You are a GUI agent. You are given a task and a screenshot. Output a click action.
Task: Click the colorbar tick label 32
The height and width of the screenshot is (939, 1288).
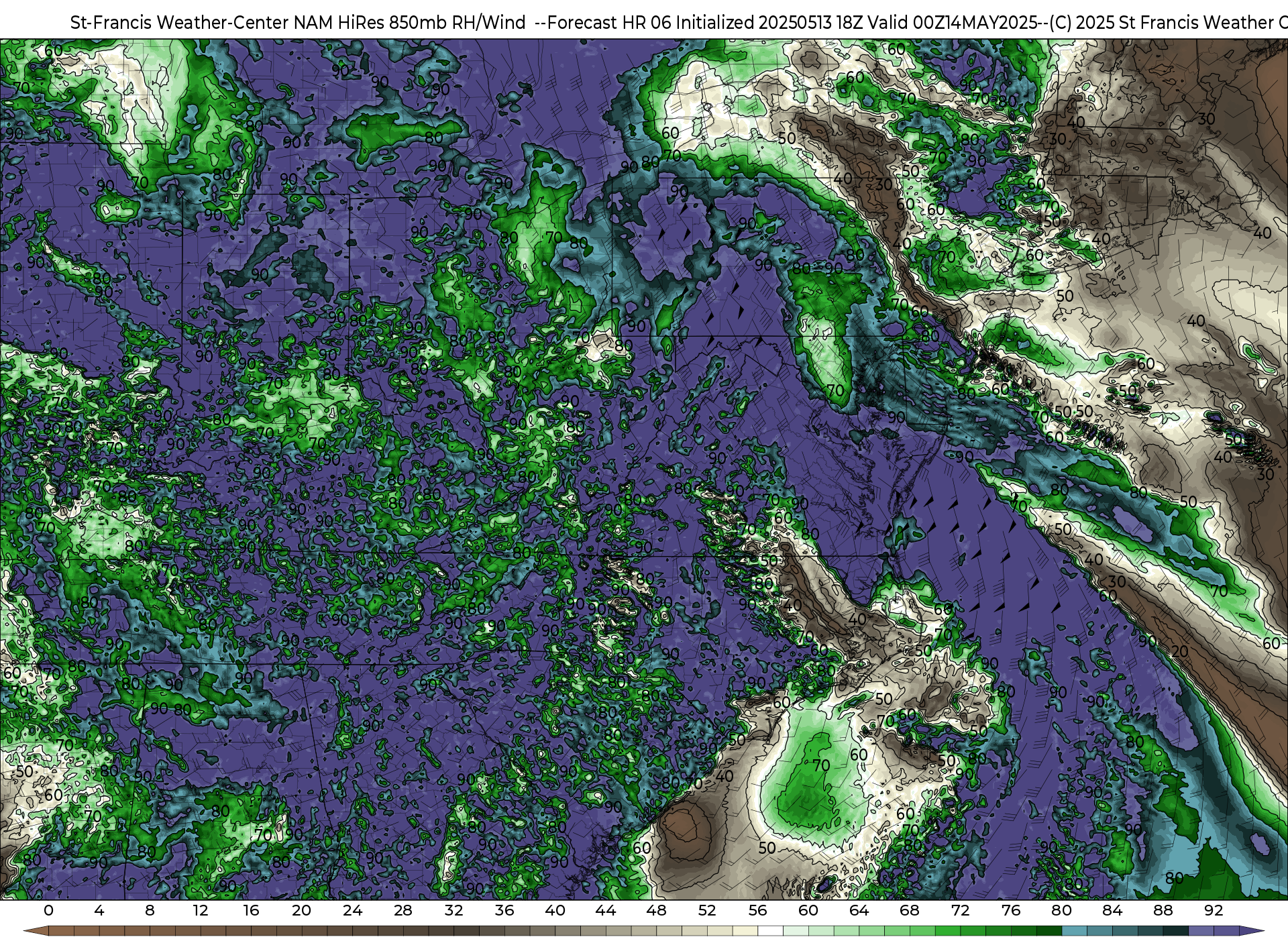(x=454, y=911)
